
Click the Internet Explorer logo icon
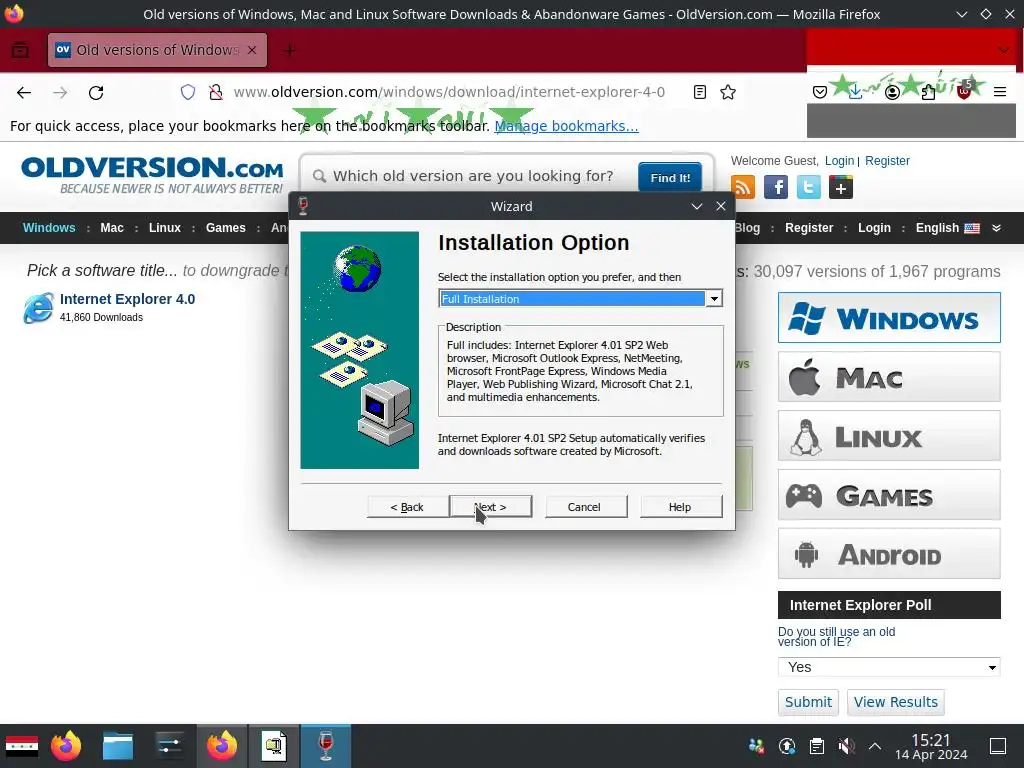[x=39, y=308]
